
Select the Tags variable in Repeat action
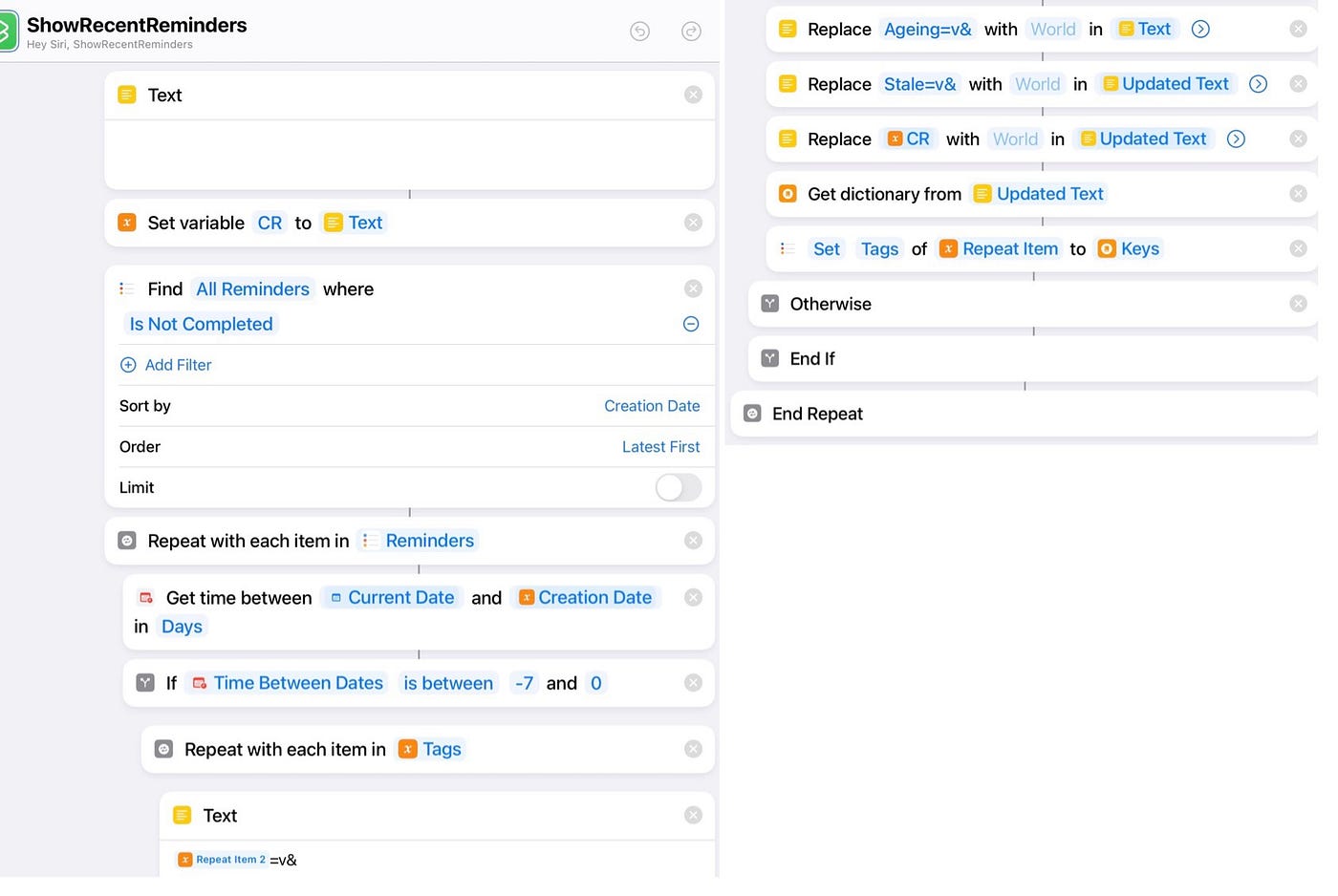coord(430,749)
